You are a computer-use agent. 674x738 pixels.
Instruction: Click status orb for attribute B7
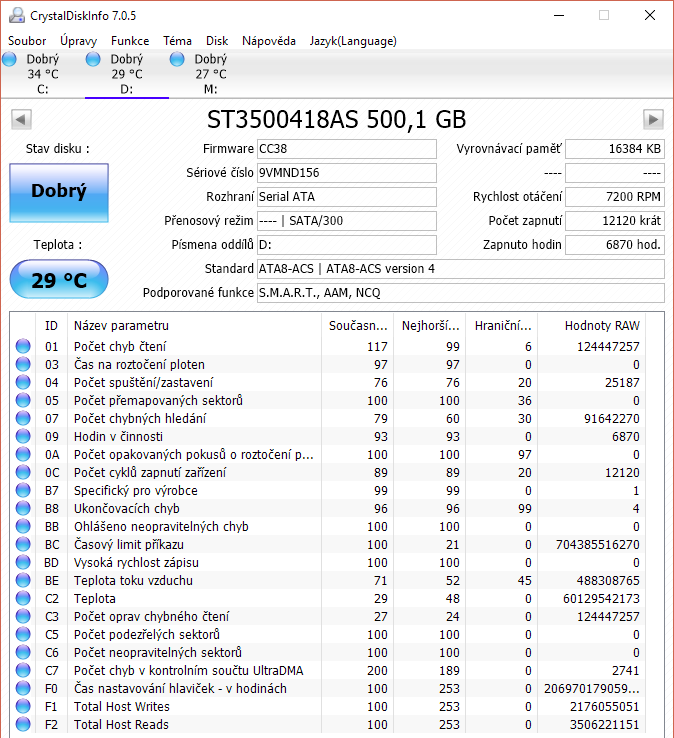pos(23,490)
